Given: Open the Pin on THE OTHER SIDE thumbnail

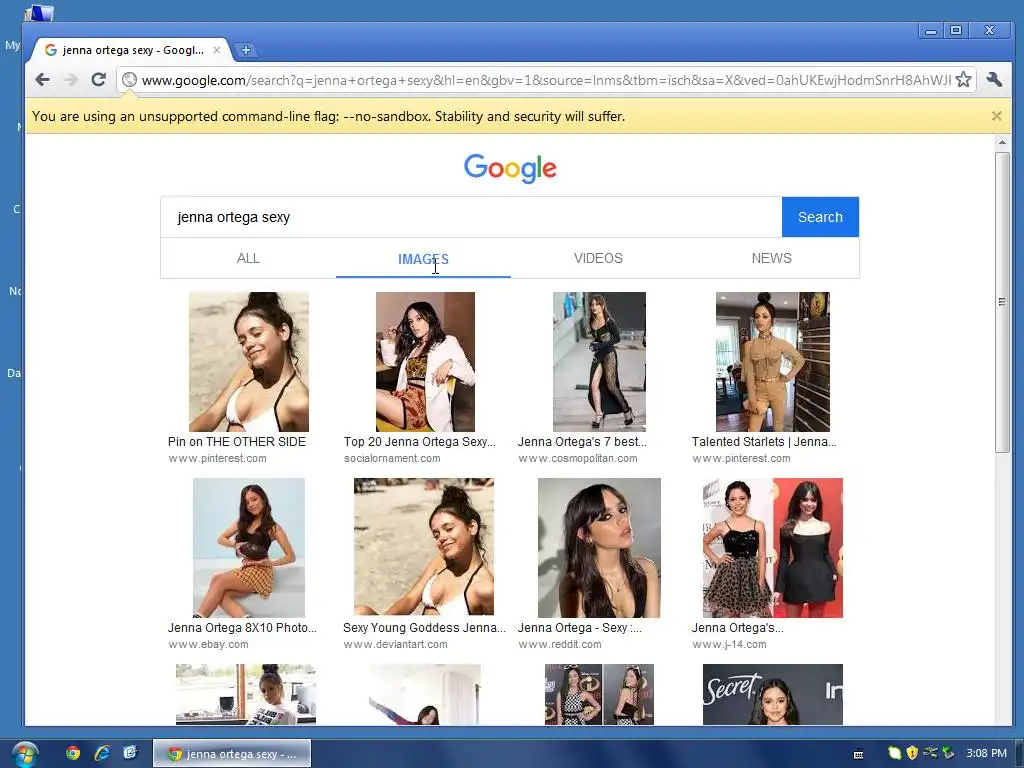Looking at the screenshot, I should pyautogui.click(x=249, y=361).
